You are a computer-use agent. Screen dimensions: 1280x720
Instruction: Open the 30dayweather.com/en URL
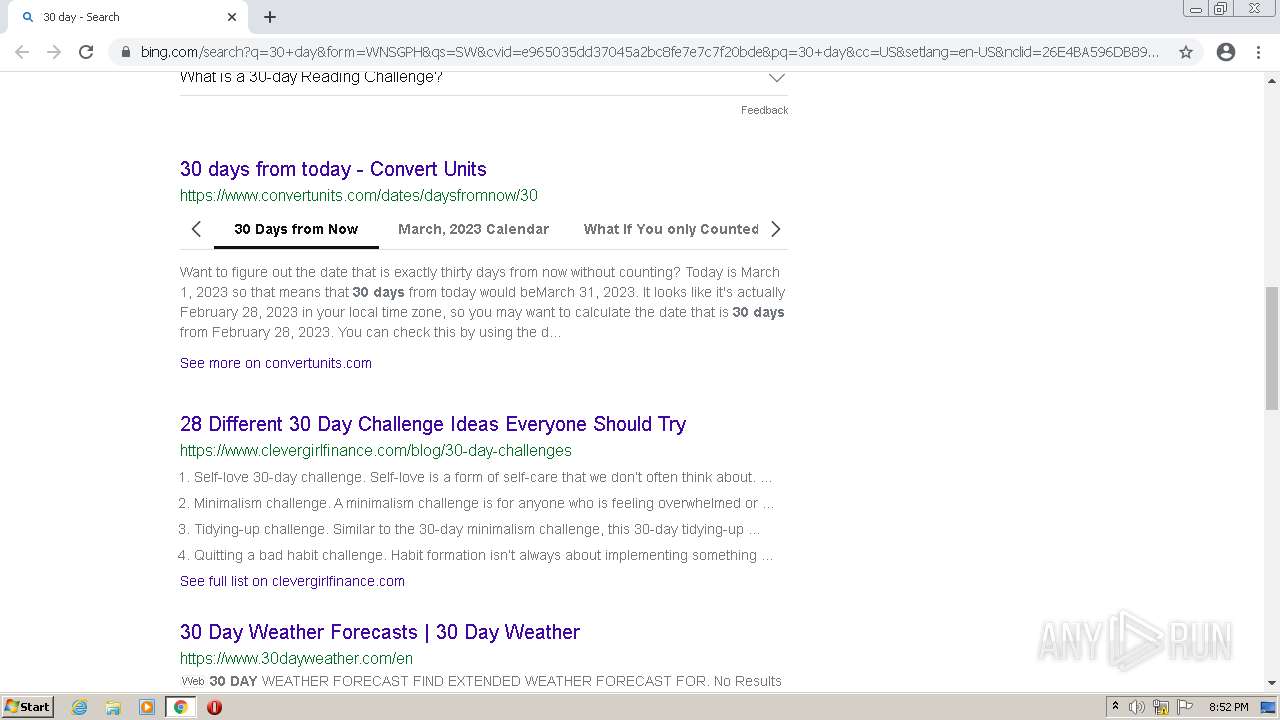coord(296,658)
